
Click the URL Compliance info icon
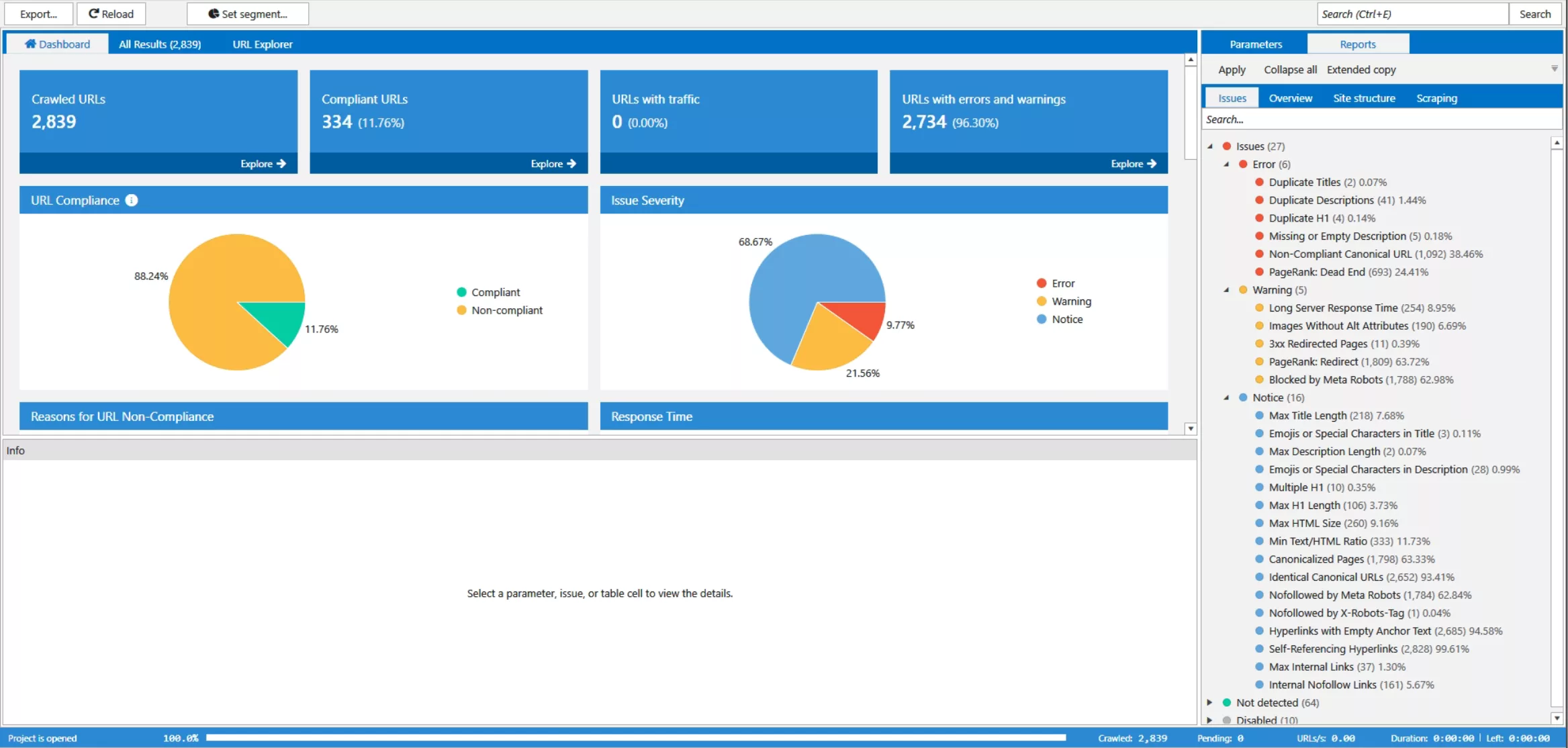132,200
